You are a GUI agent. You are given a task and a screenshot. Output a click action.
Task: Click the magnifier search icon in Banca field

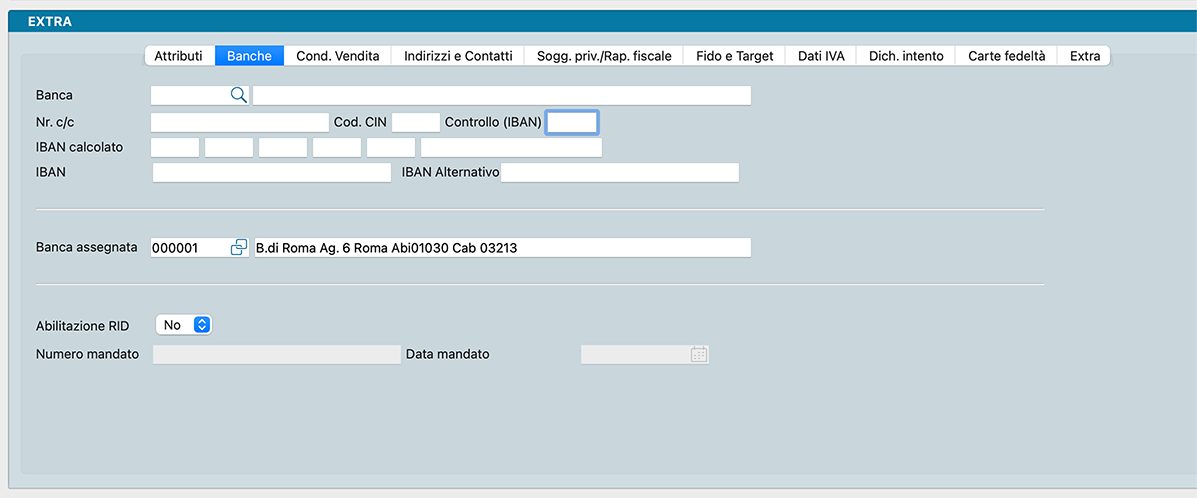[238, 95]
